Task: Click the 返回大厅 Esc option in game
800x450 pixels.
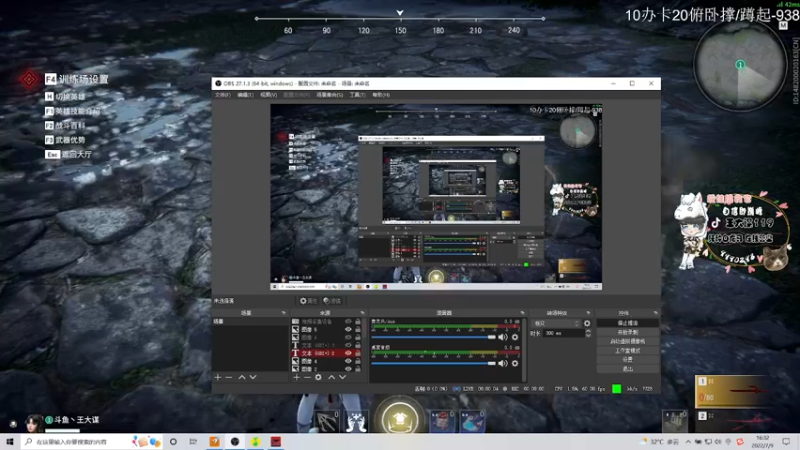Action: pos(68,154)
